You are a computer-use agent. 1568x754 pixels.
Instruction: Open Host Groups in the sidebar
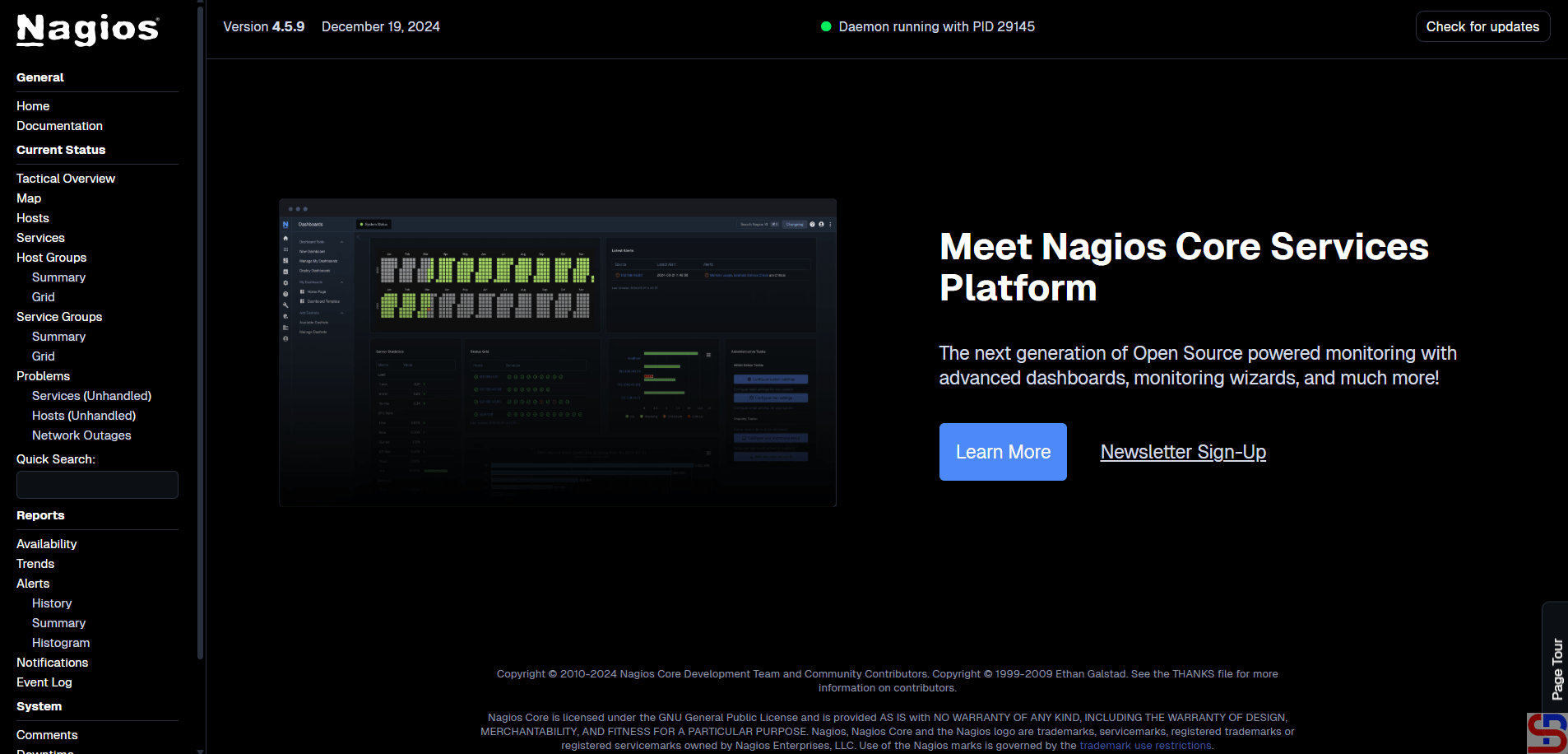click(x=51, y=258)
